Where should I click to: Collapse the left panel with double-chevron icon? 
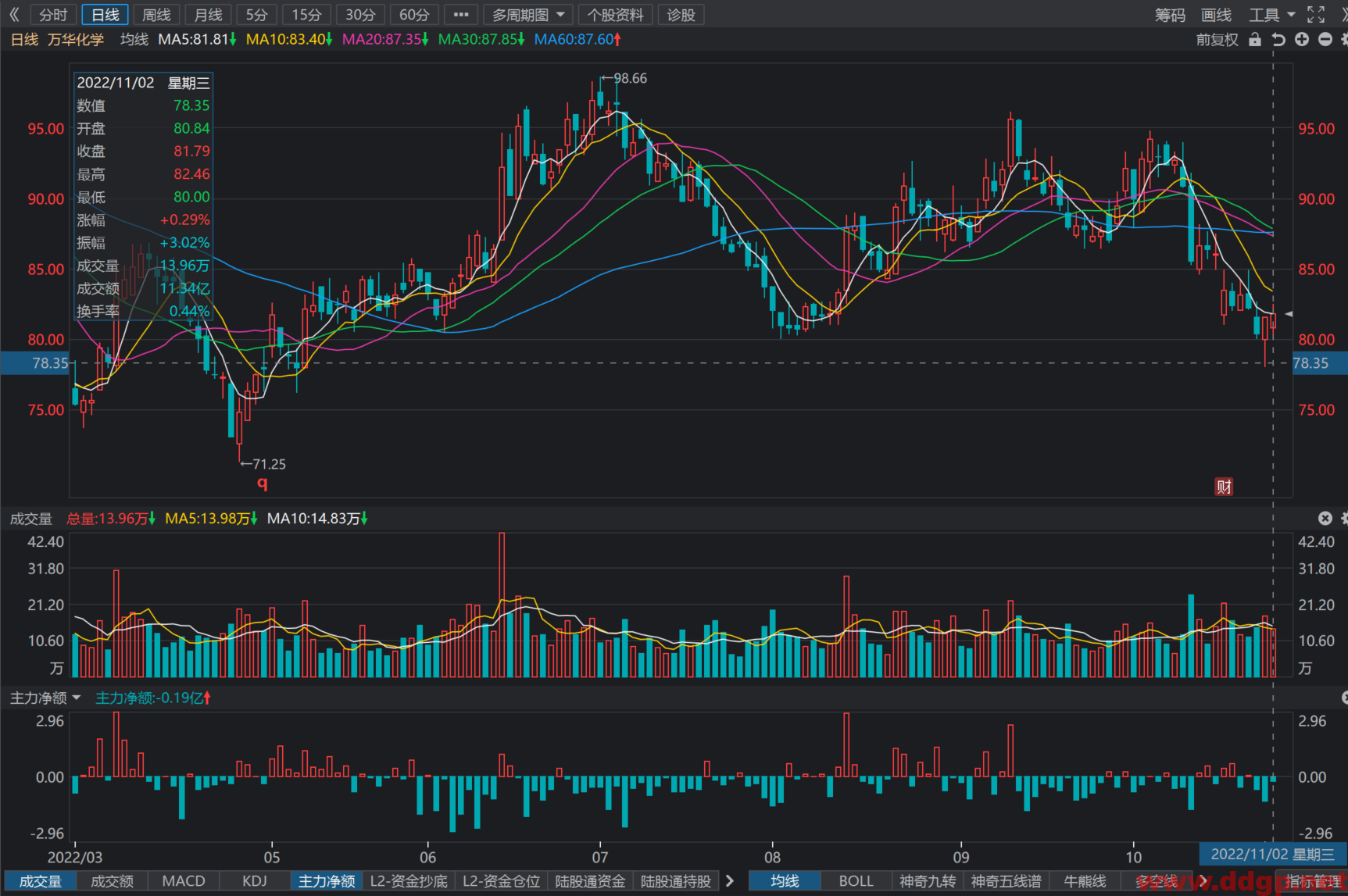tap(13, 15)
